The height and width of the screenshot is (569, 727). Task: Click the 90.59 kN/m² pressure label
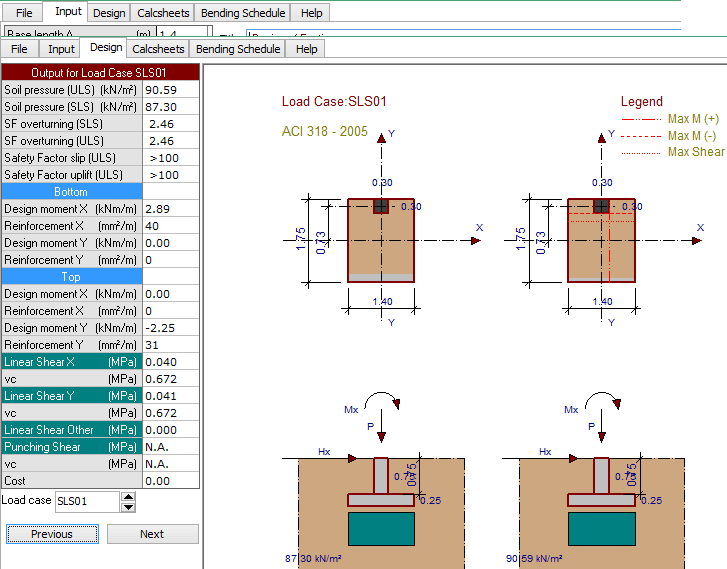[534, 558]
